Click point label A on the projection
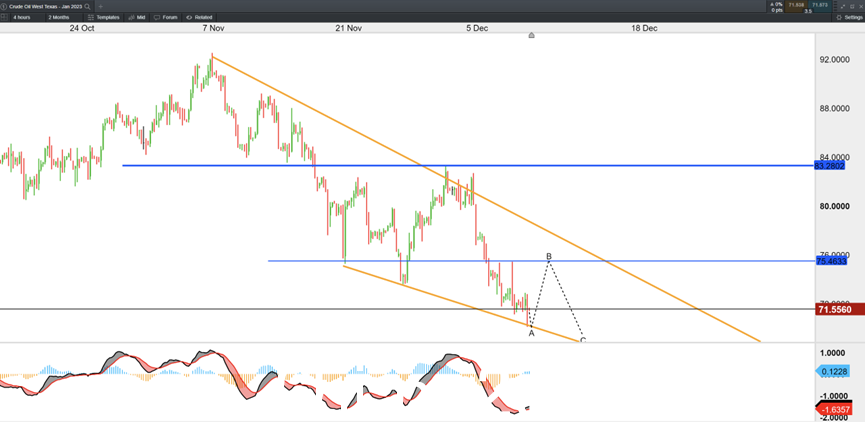 click(x=531, y=333)
